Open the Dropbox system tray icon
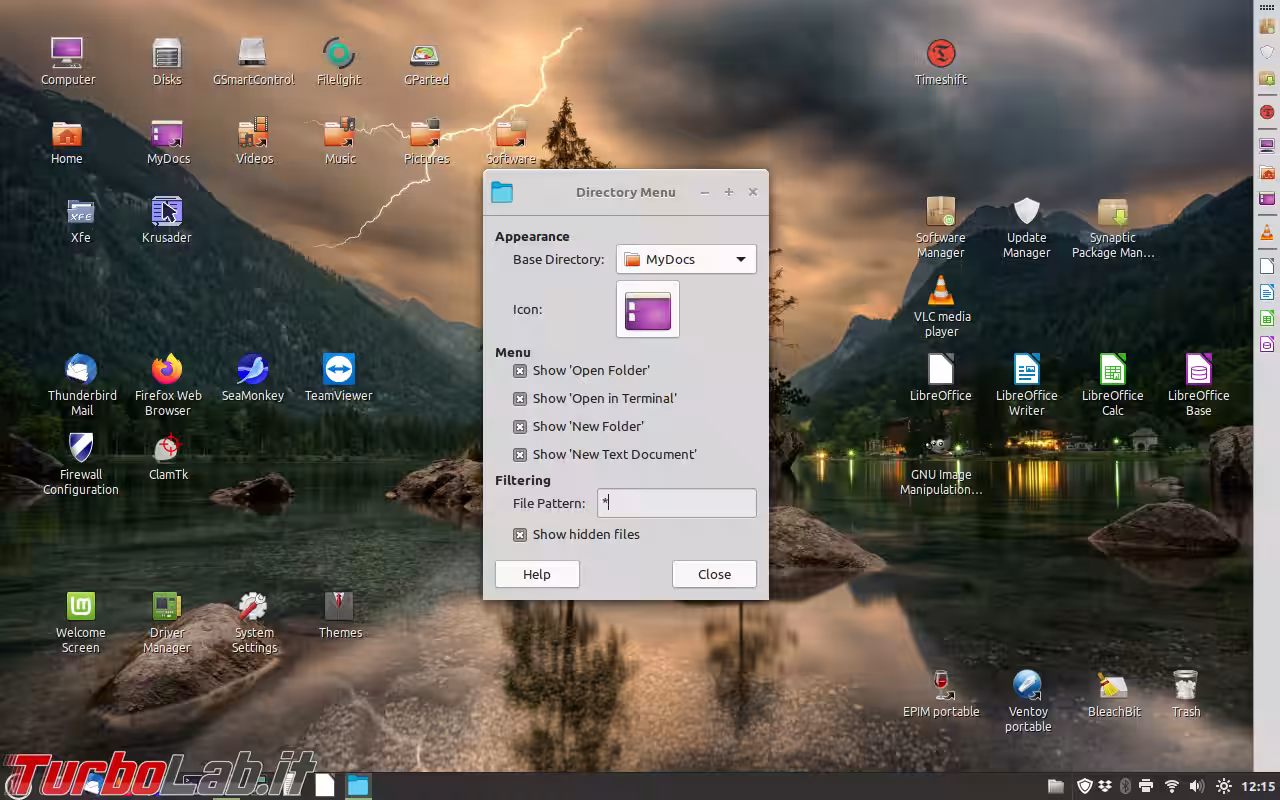1280x800 pixels. (1105, 786)
